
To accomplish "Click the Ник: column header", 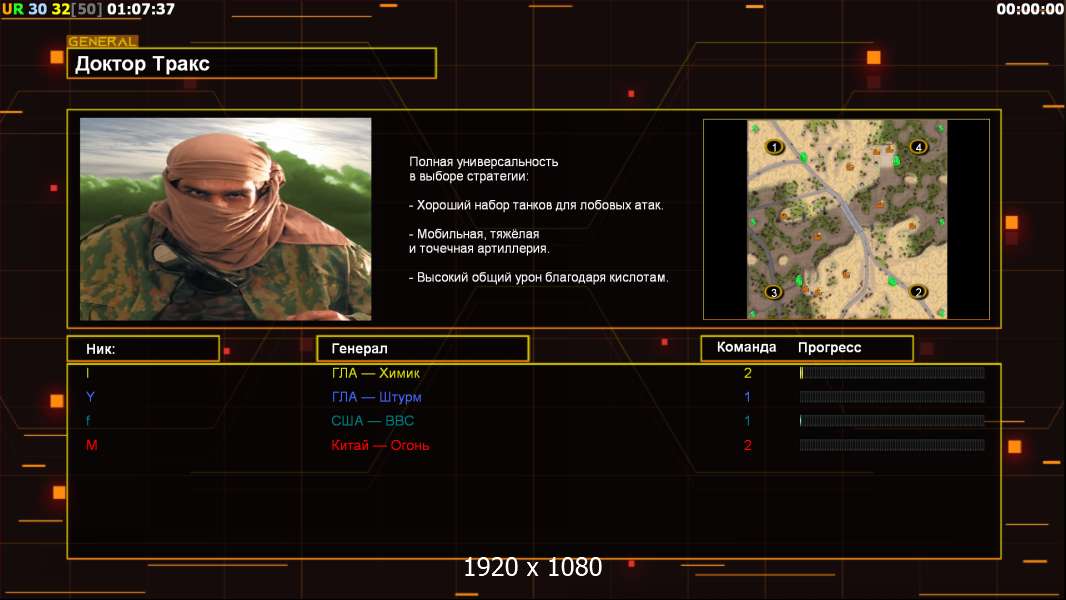I will [143, 349].
